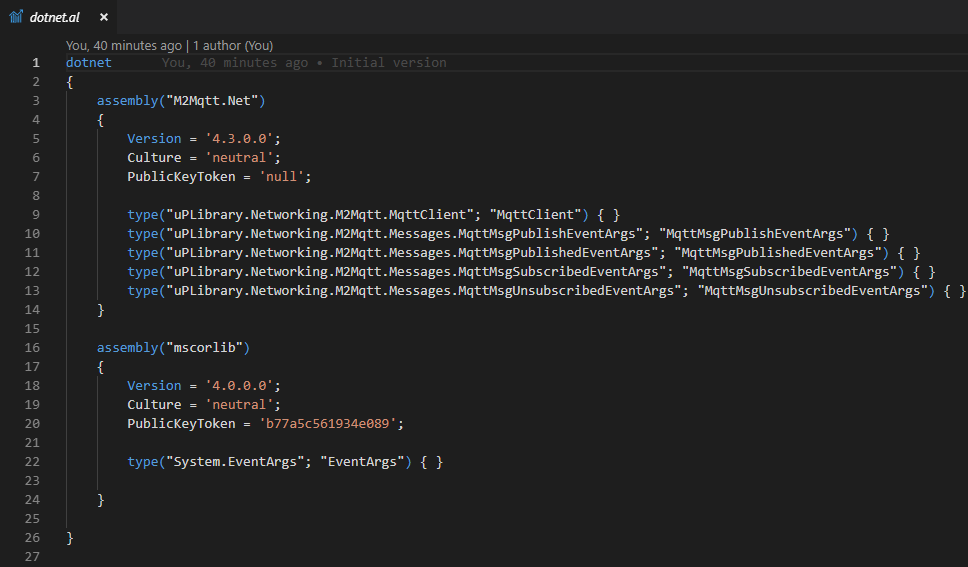Click the closing brace on line 14
Viewport: 968px width, 567px height.
(101, 309)
